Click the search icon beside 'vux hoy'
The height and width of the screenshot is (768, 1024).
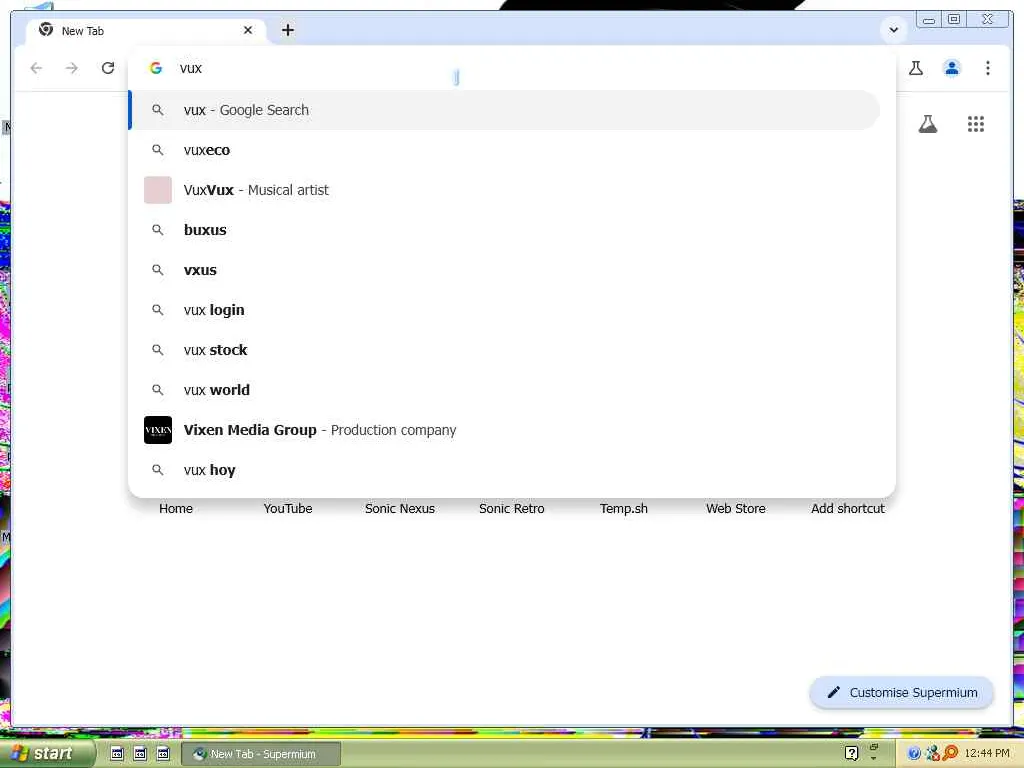coord(157,470)
